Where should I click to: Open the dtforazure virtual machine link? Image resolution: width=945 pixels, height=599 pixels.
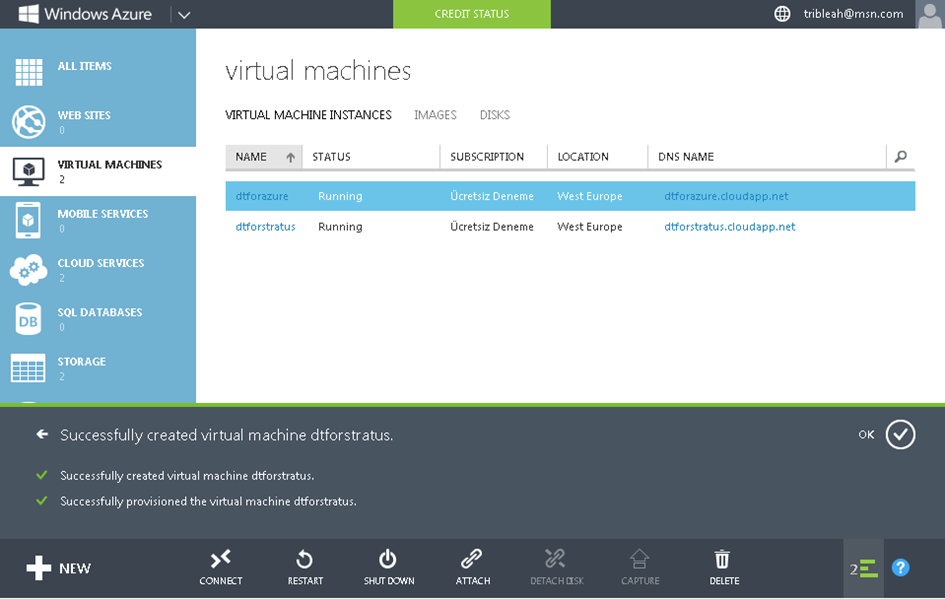point(262,196)
